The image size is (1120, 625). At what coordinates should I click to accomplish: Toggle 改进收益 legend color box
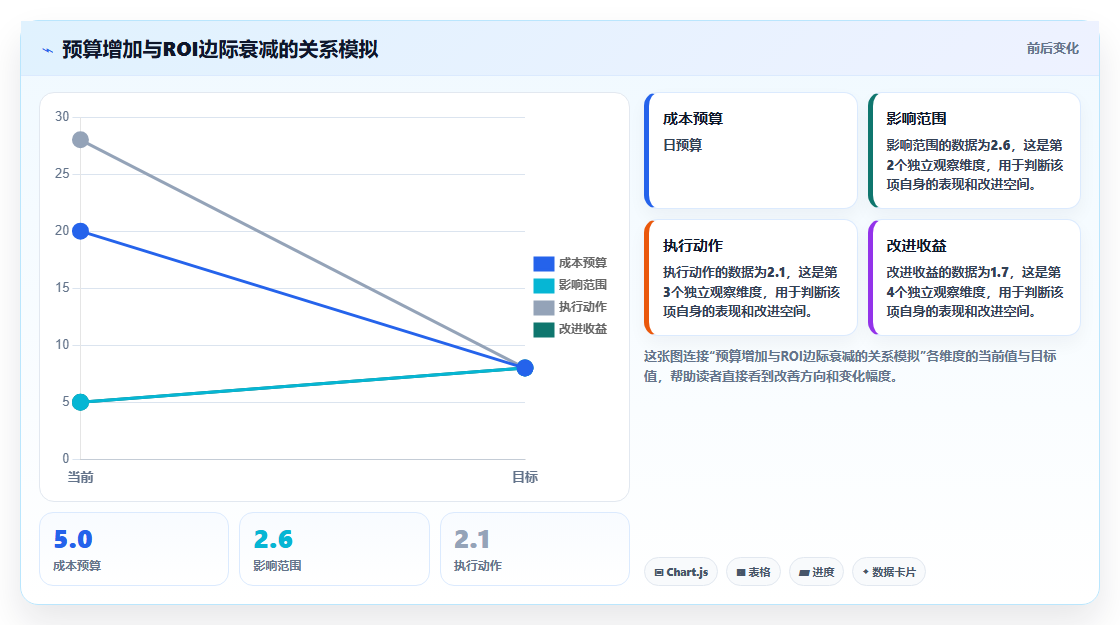(544, 329)
